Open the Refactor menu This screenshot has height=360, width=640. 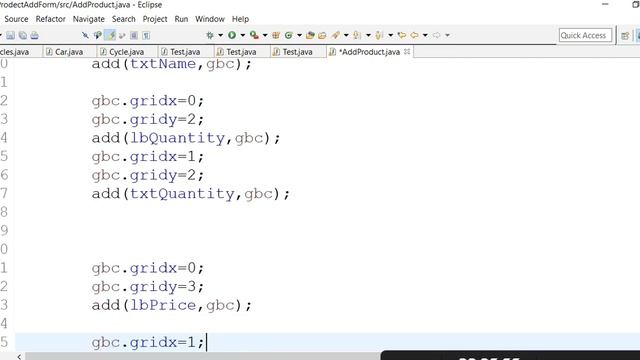click(x=51, y=19)
